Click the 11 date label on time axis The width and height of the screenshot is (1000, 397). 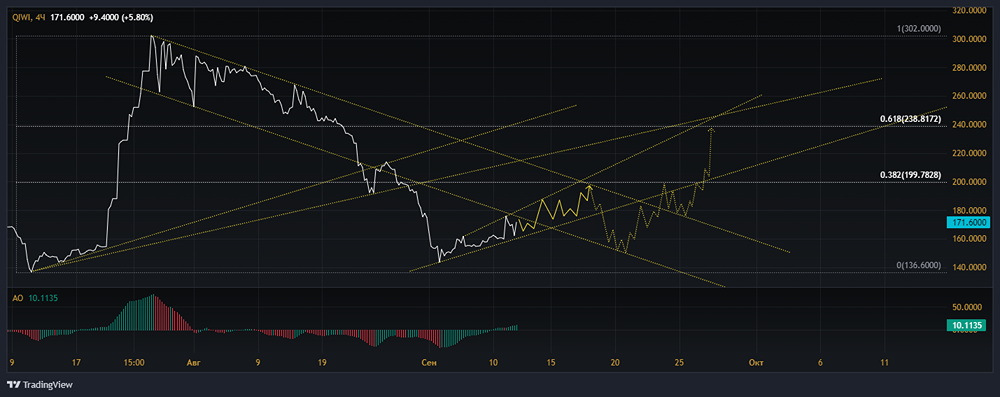point(885,363)
